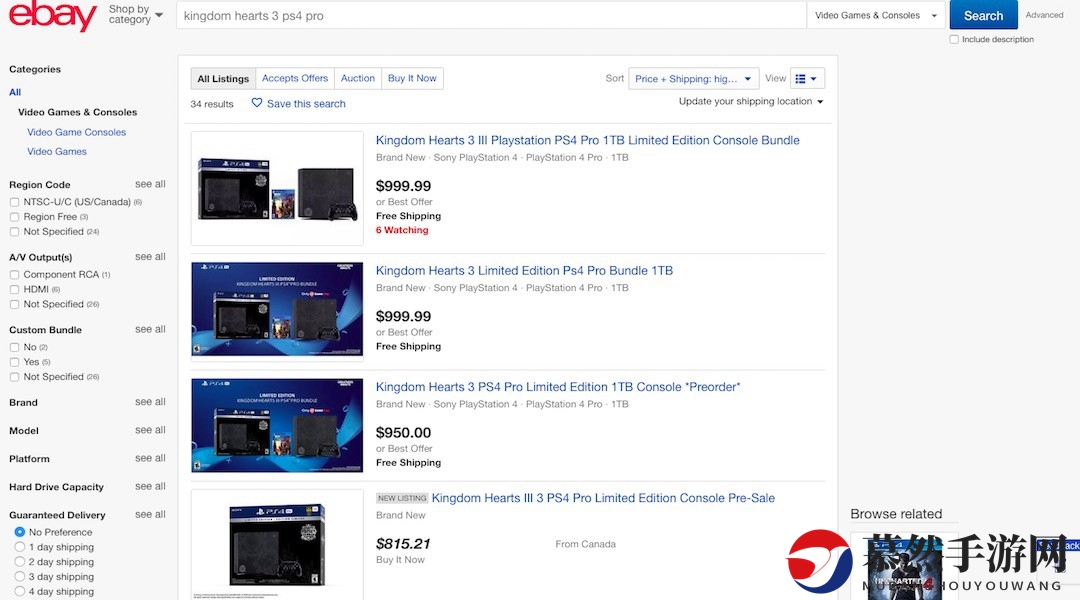Check Not Specified under Custom Bundle

(x=14, y=377)
